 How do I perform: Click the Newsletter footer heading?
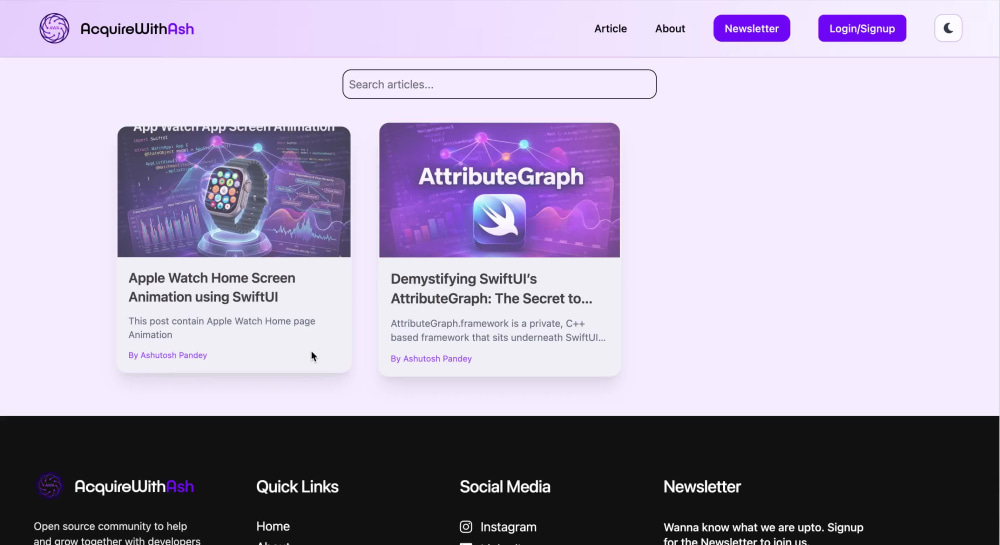click(702, 486)
